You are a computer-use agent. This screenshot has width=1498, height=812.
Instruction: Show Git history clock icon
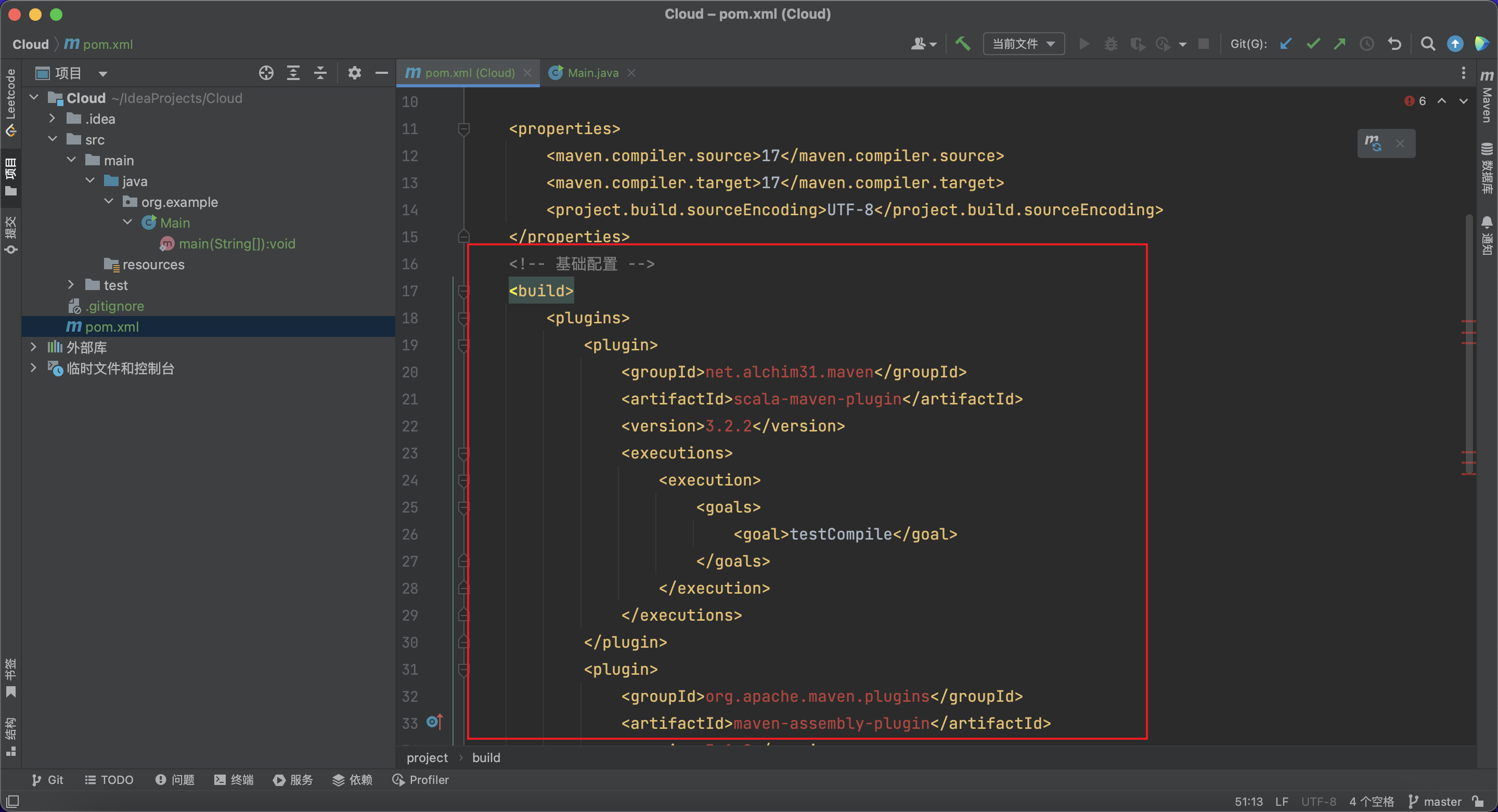click(x=1366, y=44)
